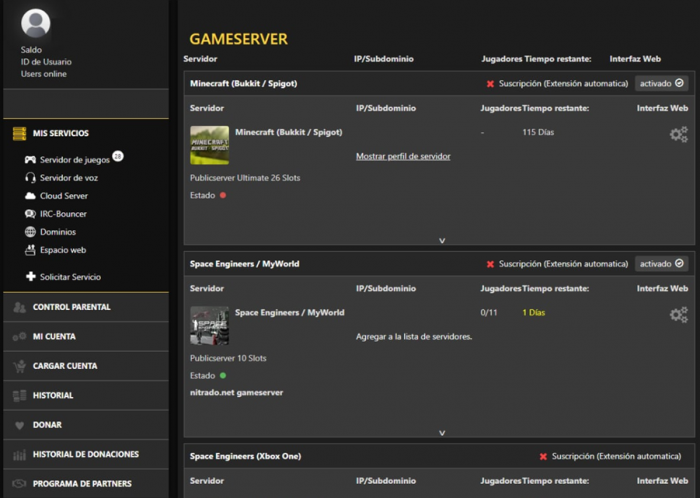The height and width of the screenshot is (498, 700).
Task: Open the Historial section
Action: click(x=86, y=395)
